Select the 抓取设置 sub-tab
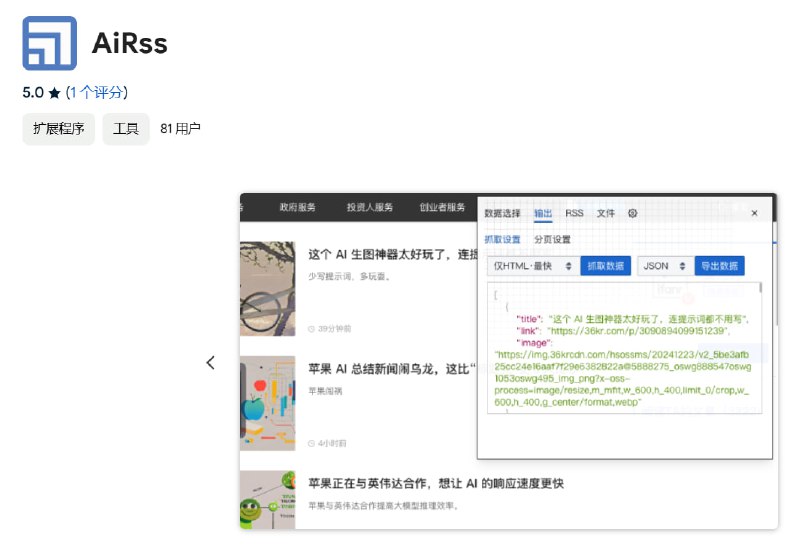The width and height of the screenshot is (800, 546). click(502, 240)
